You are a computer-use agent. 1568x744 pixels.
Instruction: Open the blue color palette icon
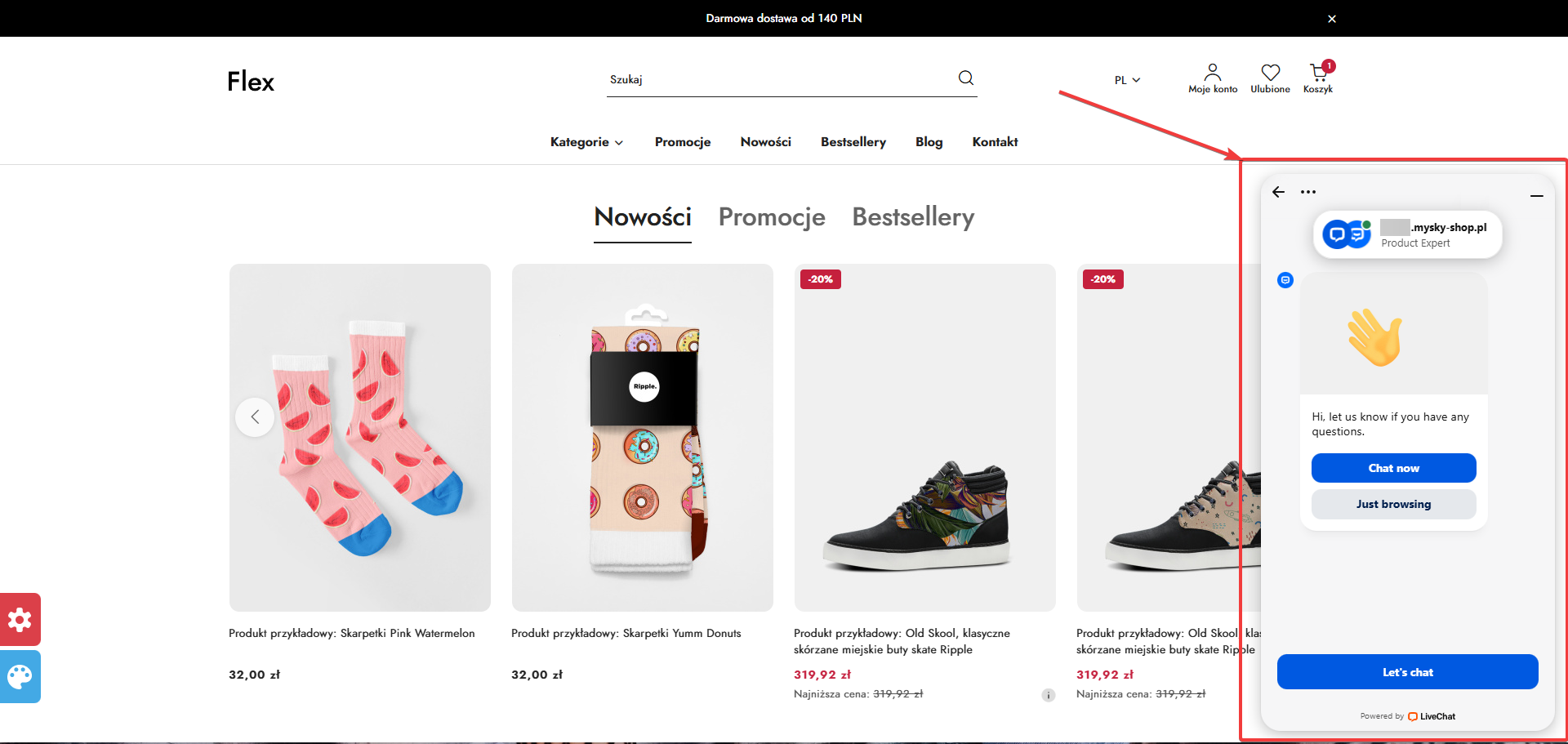point(20,676)
